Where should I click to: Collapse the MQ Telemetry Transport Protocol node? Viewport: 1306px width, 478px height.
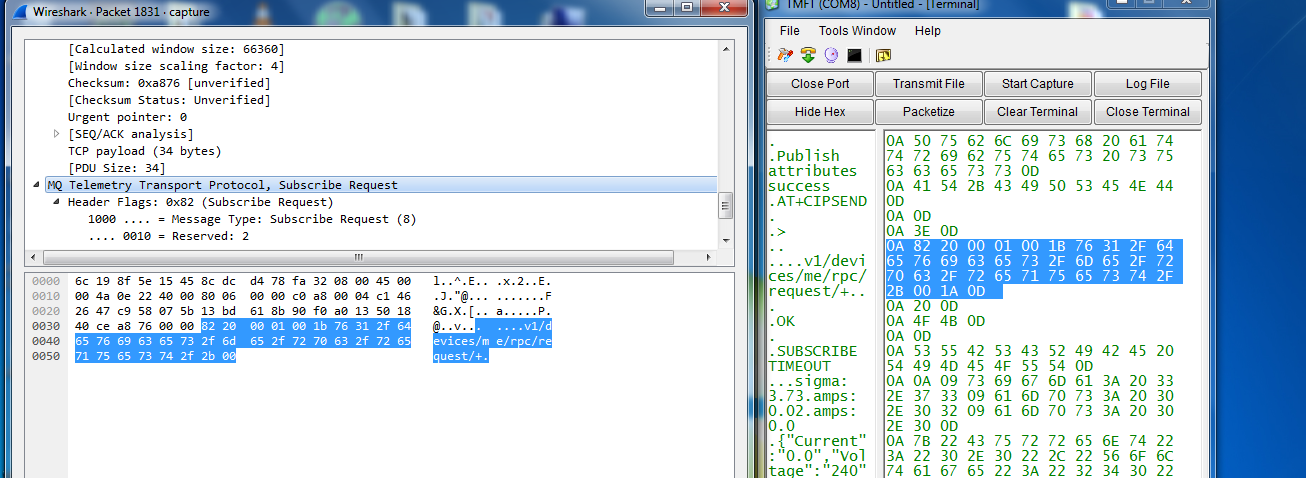pos(38,185)
